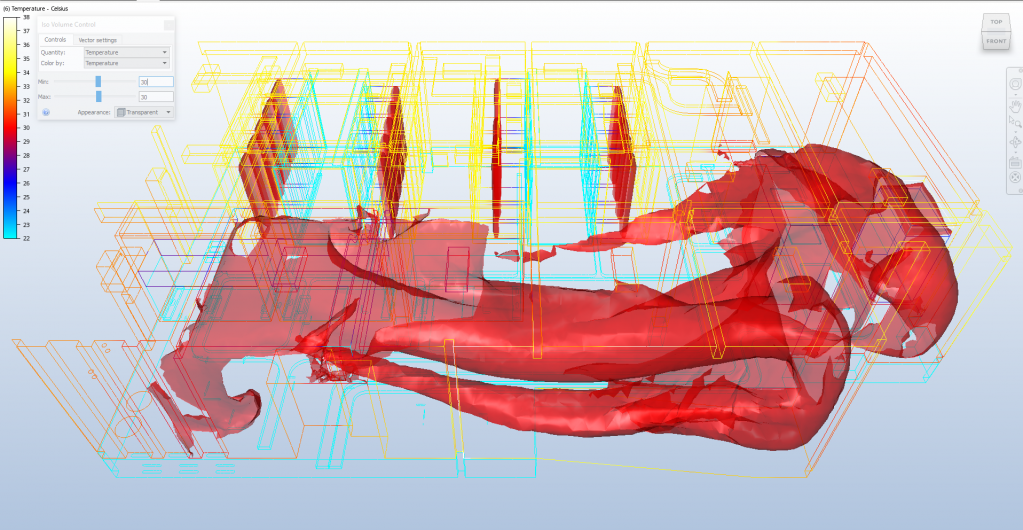Click the Max slider handle

[99, 97]
